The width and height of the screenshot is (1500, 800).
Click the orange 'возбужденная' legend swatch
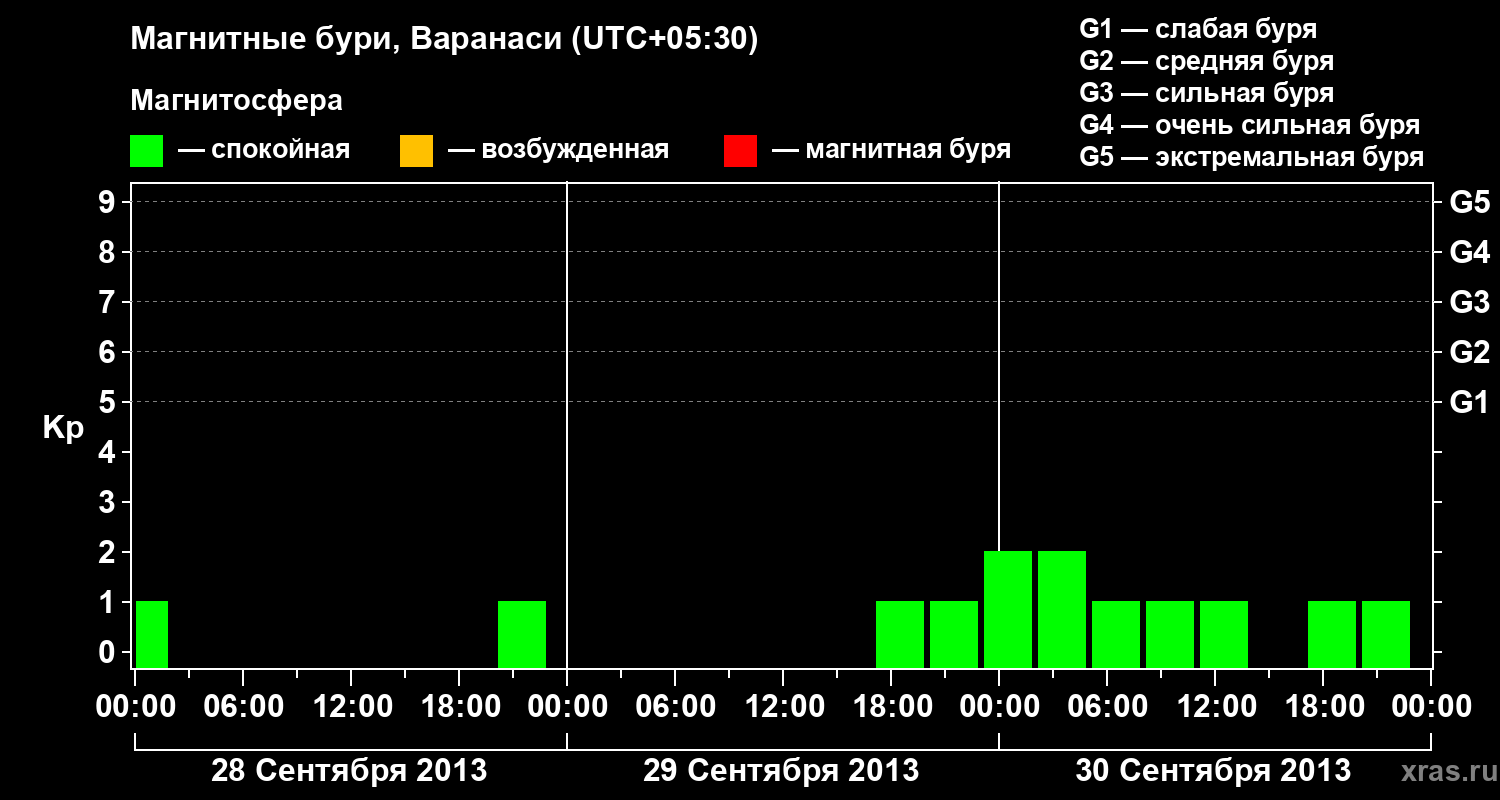tap(416, 151)
